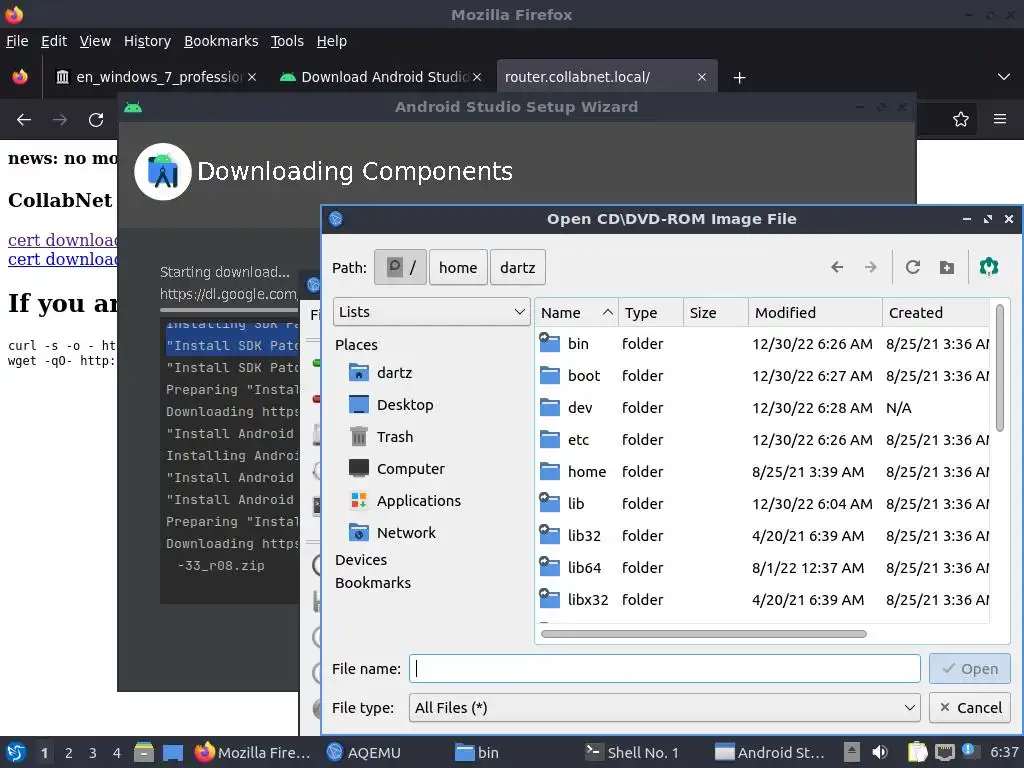Click the File name input field
The image size is (1024, 768).
coord(665,669)
